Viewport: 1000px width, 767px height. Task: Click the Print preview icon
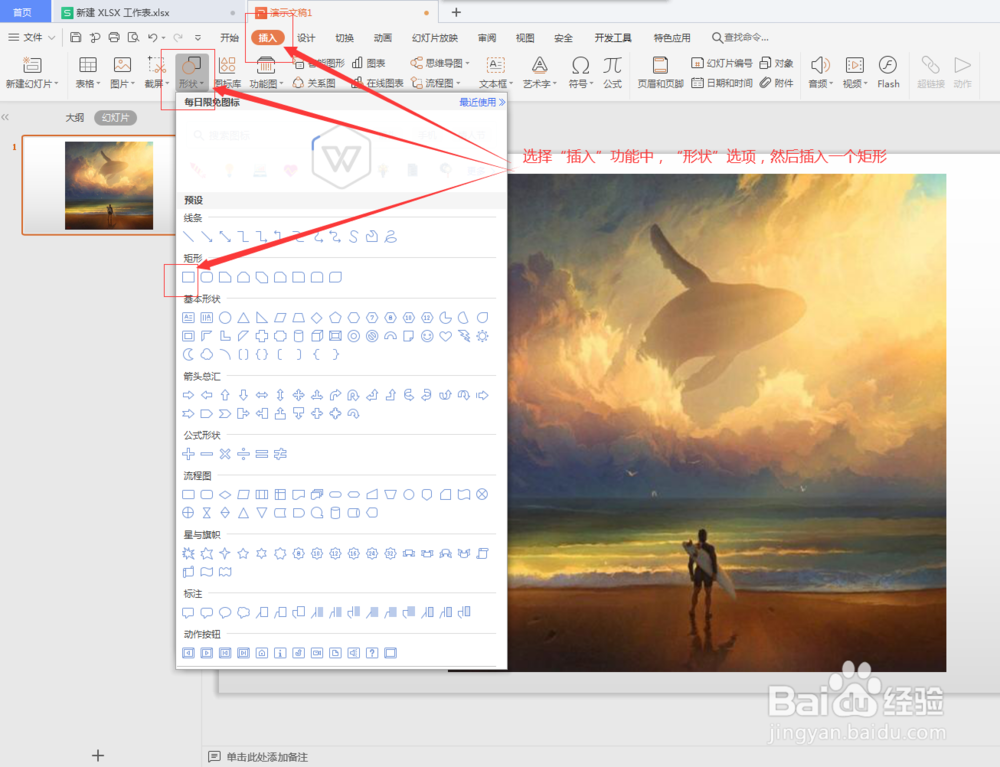(x=133, y=38)
